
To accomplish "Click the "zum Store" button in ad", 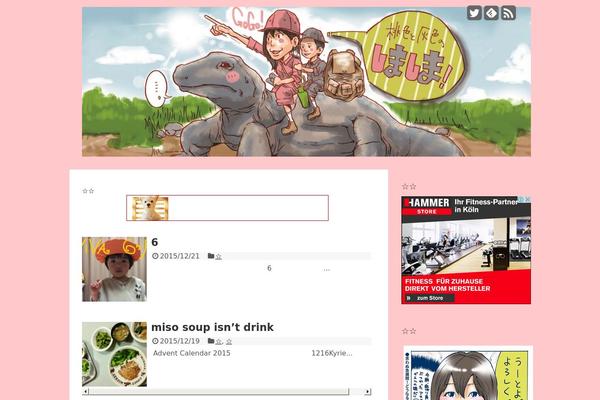I will [x=430, y=298].
